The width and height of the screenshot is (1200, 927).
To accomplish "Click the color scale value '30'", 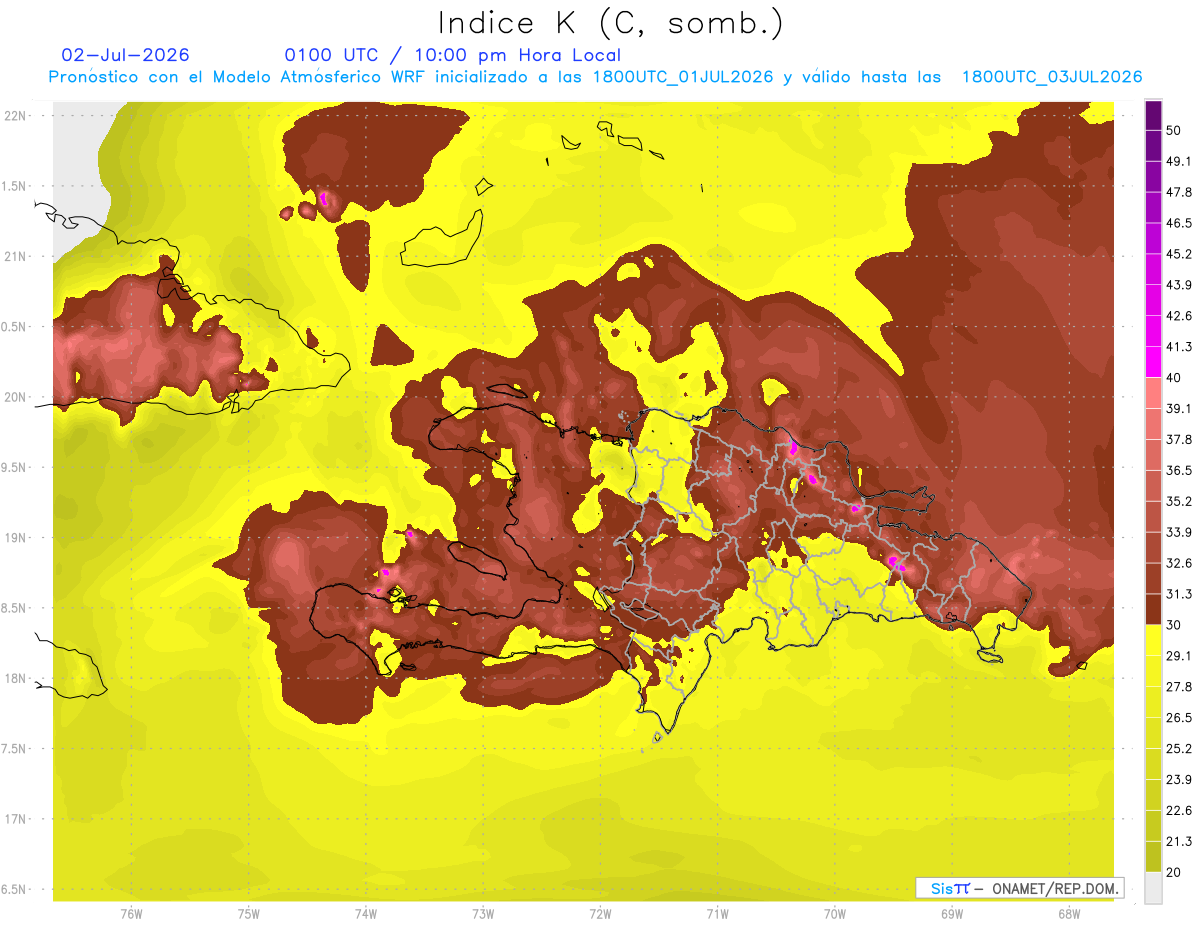I will pos(1174,625).
